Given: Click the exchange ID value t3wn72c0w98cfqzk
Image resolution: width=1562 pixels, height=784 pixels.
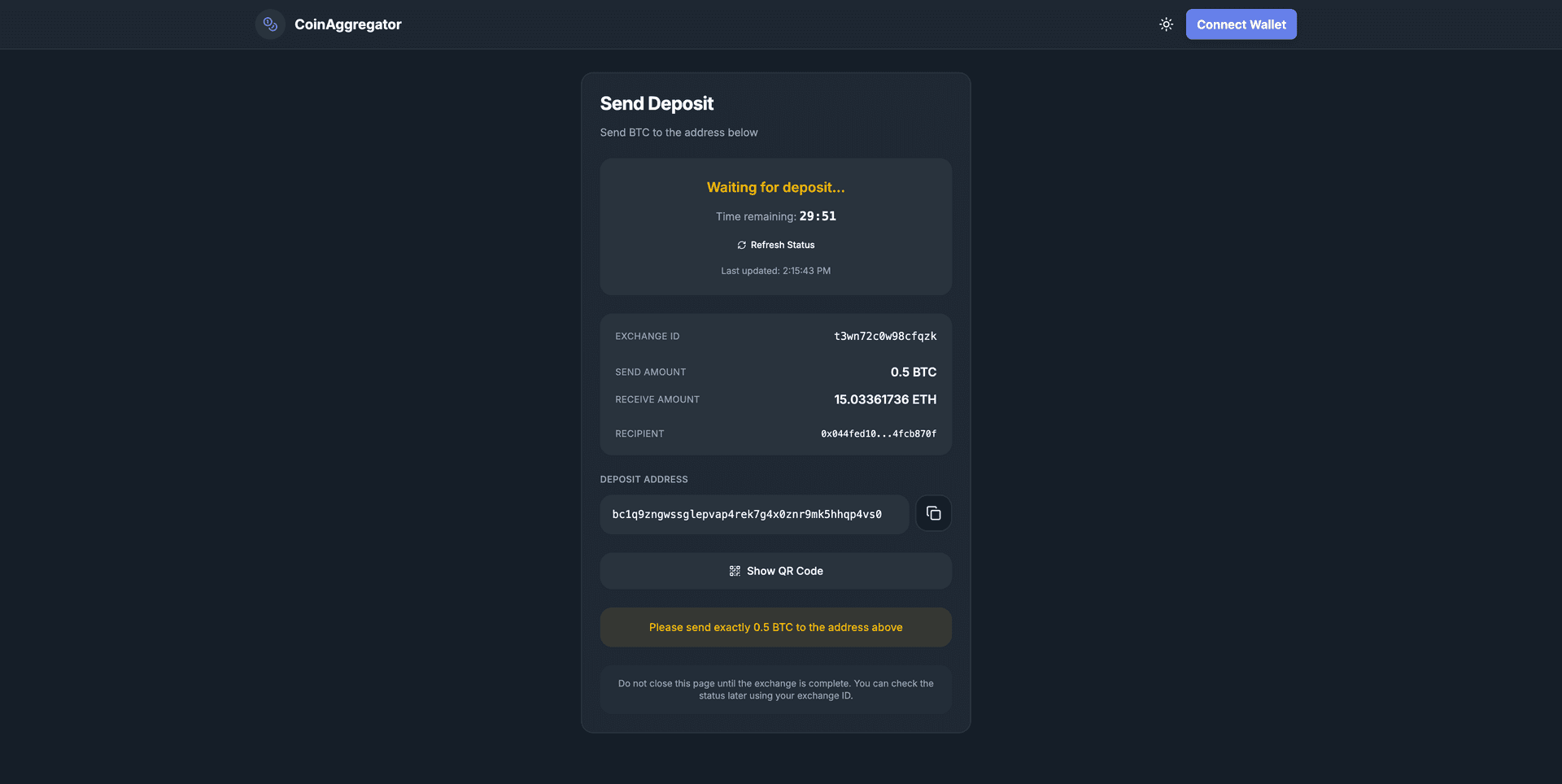Looking at the screenshot, I should [x=884, y=336].
